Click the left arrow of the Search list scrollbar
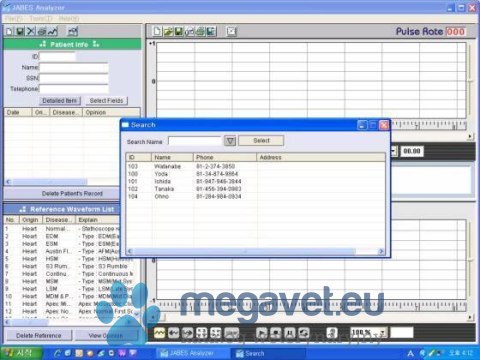Viewport: 480px width, 360px height. point(130,251)
